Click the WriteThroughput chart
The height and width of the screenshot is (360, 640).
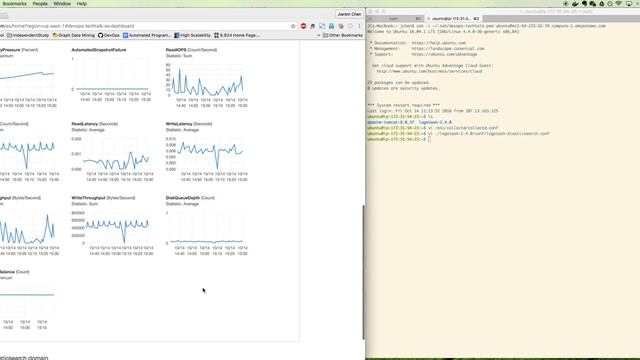click(x=112, y=233)
